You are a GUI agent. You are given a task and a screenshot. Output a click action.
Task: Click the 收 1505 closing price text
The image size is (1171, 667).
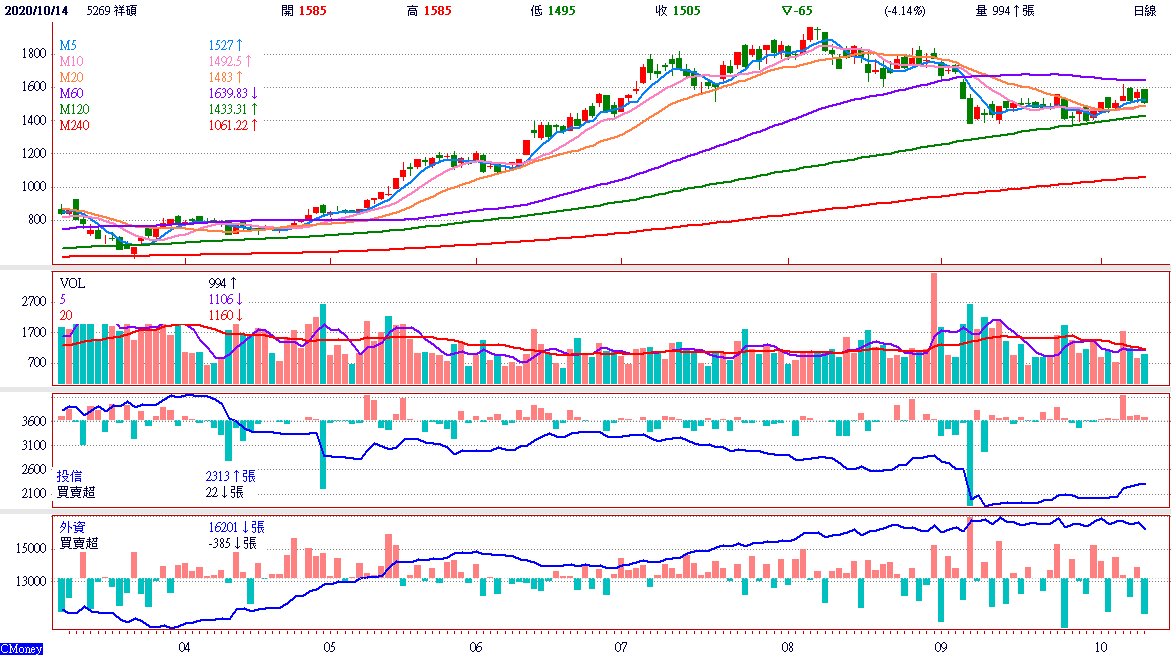point(677,11)
